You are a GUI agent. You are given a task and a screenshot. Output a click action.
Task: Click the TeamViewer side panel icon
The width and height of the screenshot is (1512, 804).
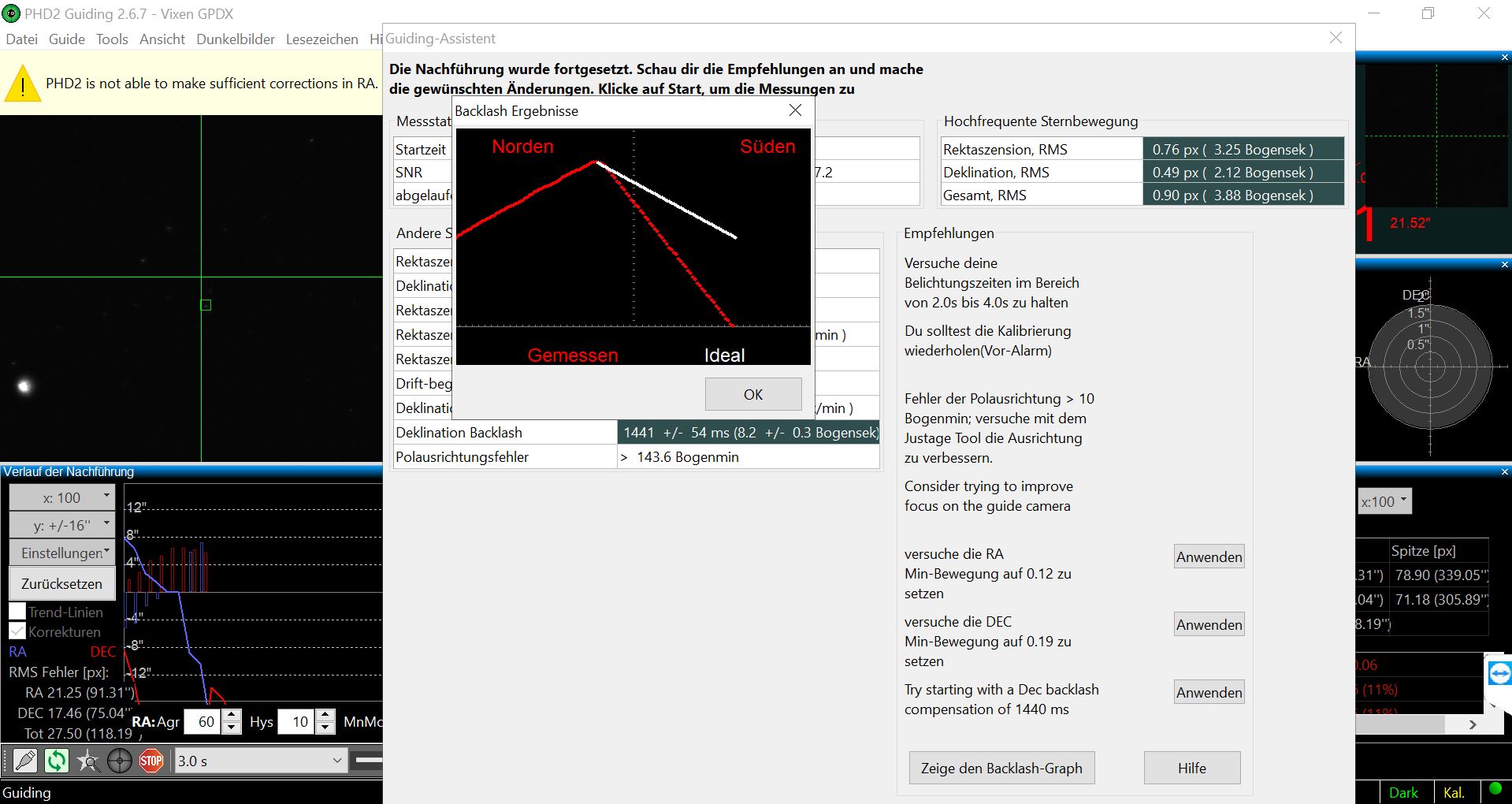pos(1499,674)
